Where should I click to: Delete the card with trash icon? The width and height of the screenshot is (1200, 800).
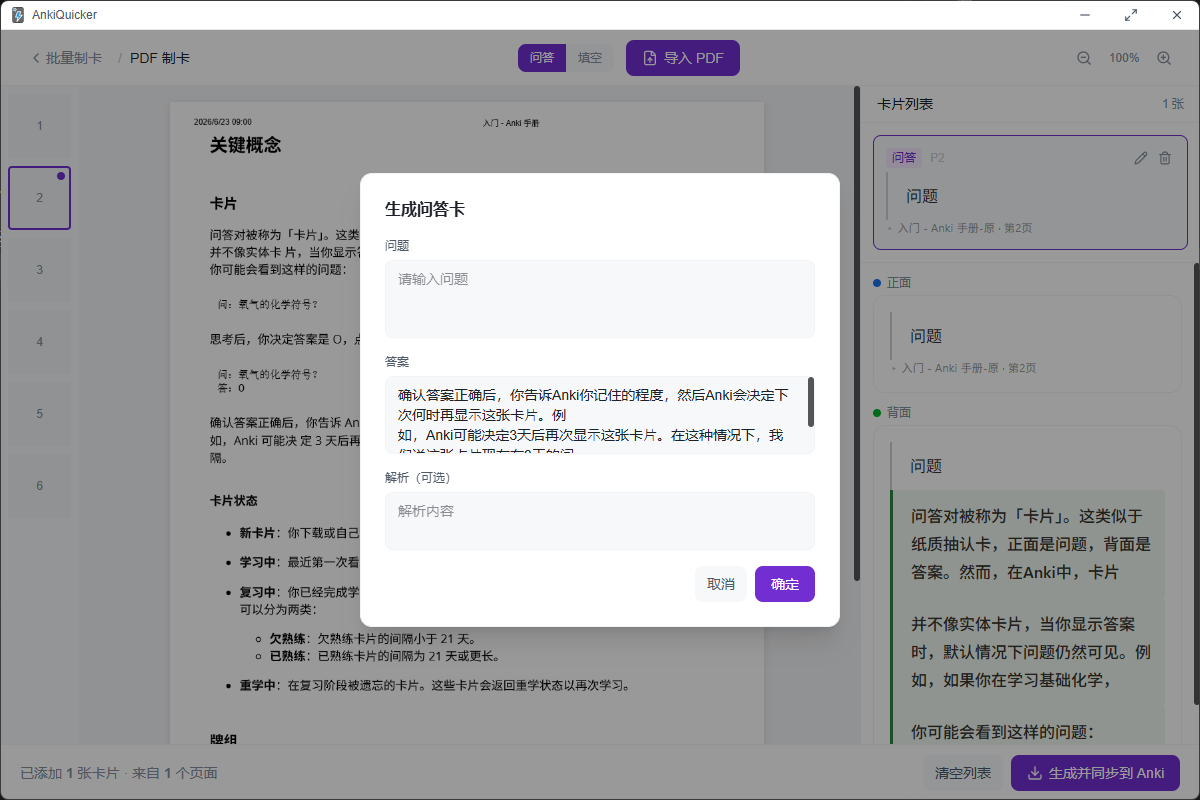coord(1165,158)
